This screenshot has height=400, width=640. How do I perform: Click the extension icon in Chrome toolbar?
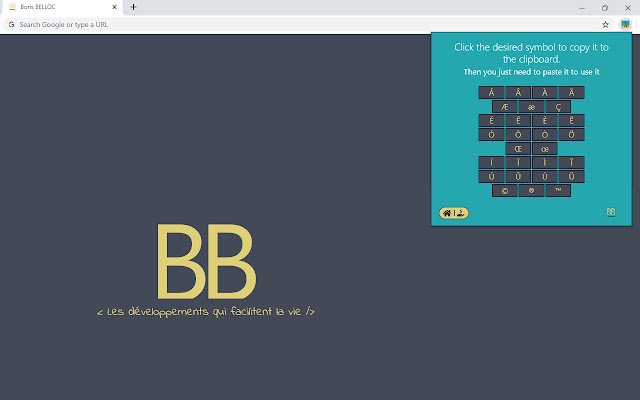point(625,24)
